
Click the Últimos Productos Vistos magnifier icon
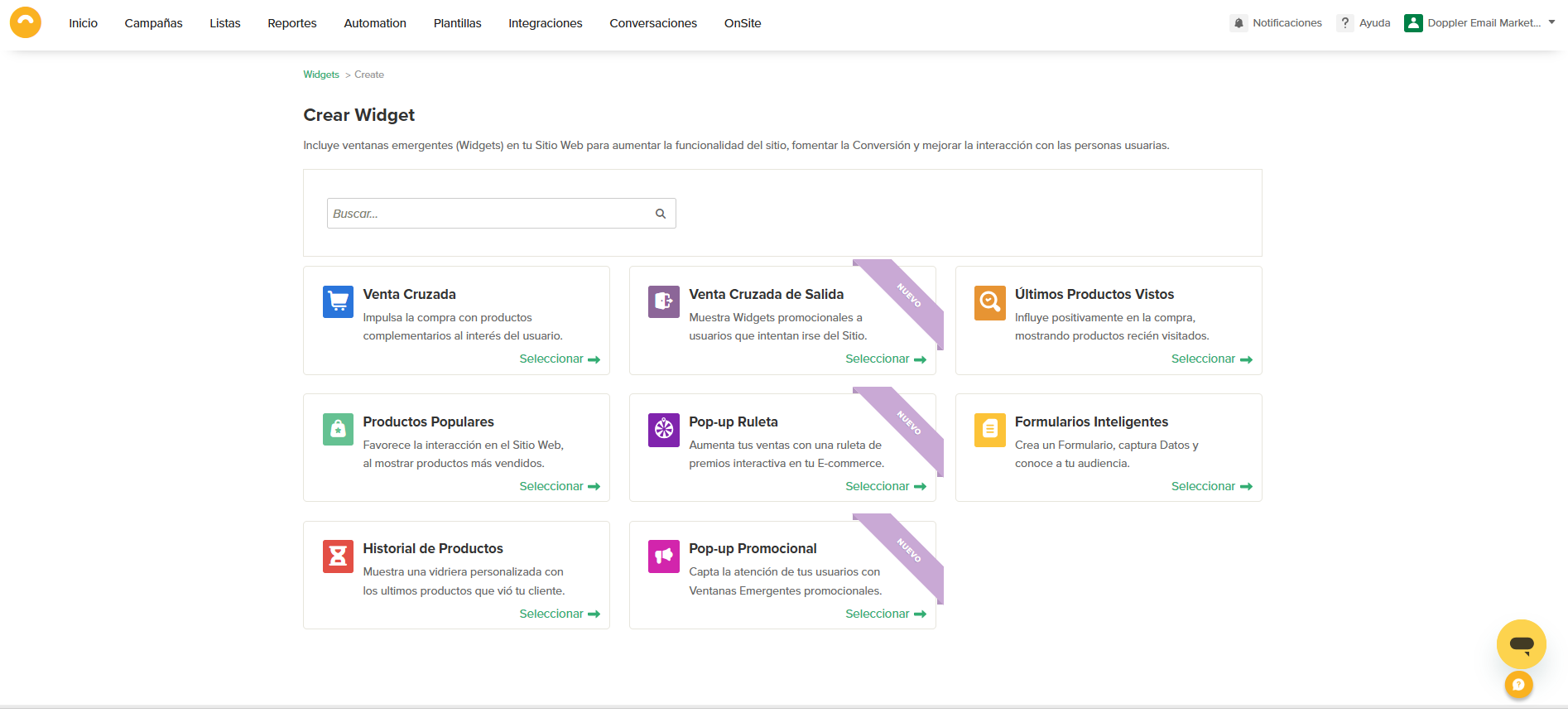click(989, 302)
